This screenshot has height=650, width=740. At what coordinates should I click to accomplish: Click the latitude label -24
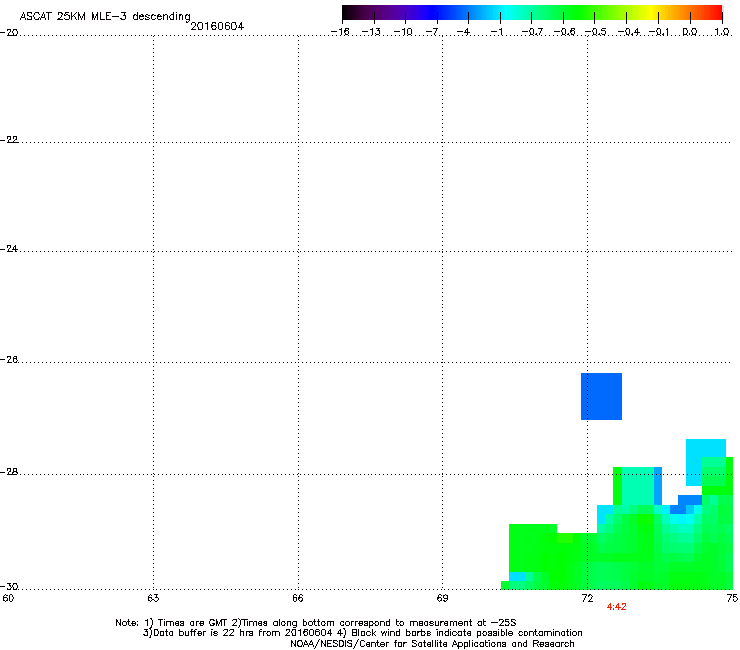click(x=9, y=248)
